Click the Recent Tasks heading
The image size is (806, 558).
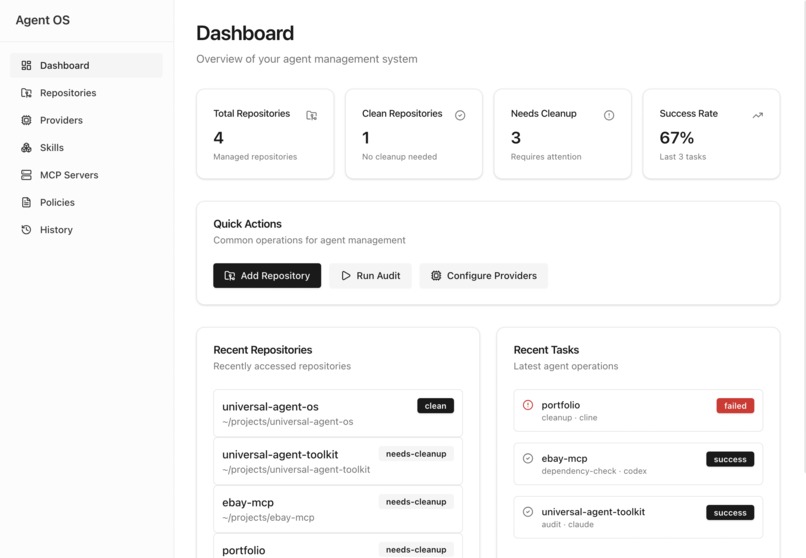coord(546,350)
